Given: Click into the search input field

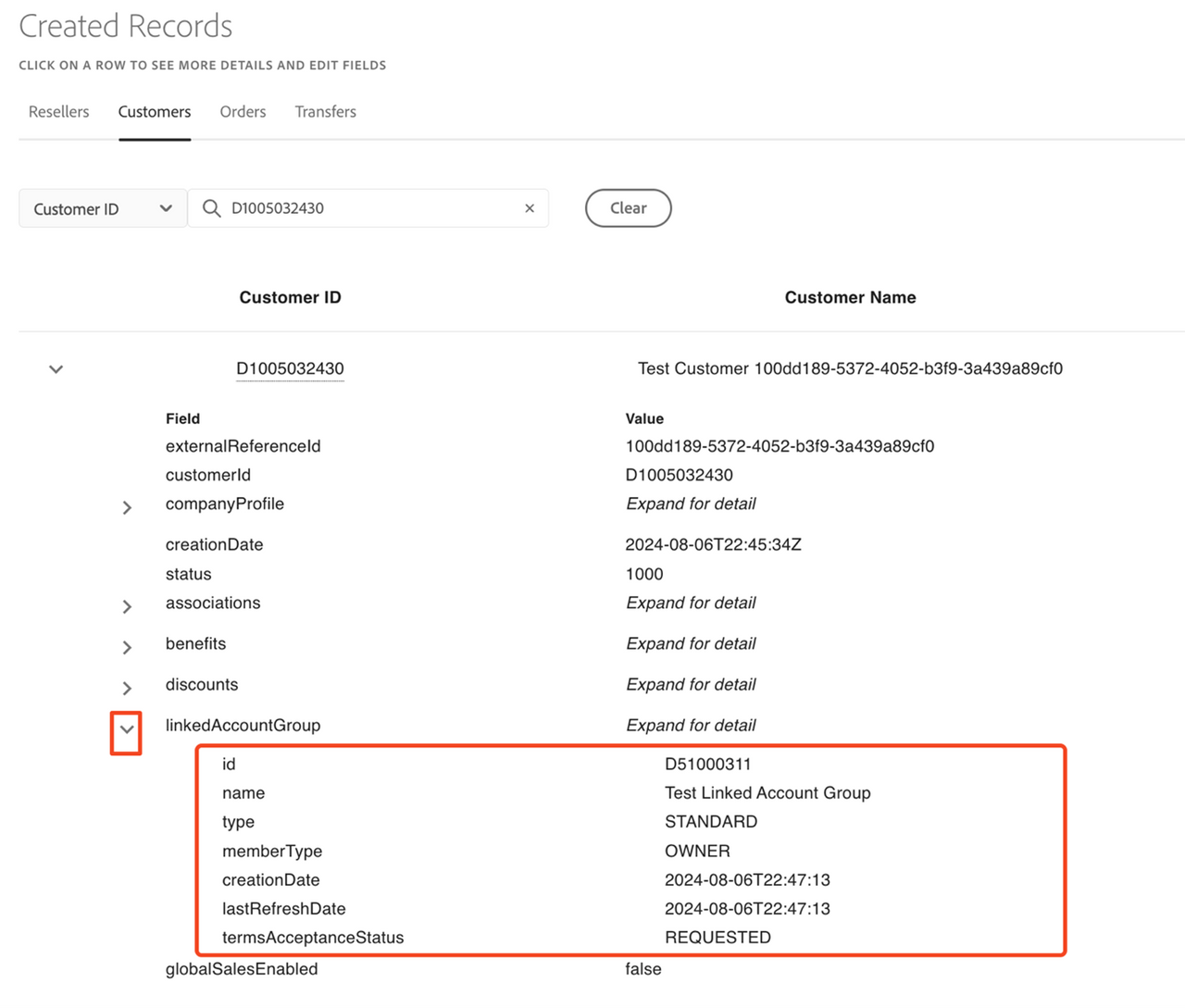Looking at the screenshot, I should (x=370, y=208).
